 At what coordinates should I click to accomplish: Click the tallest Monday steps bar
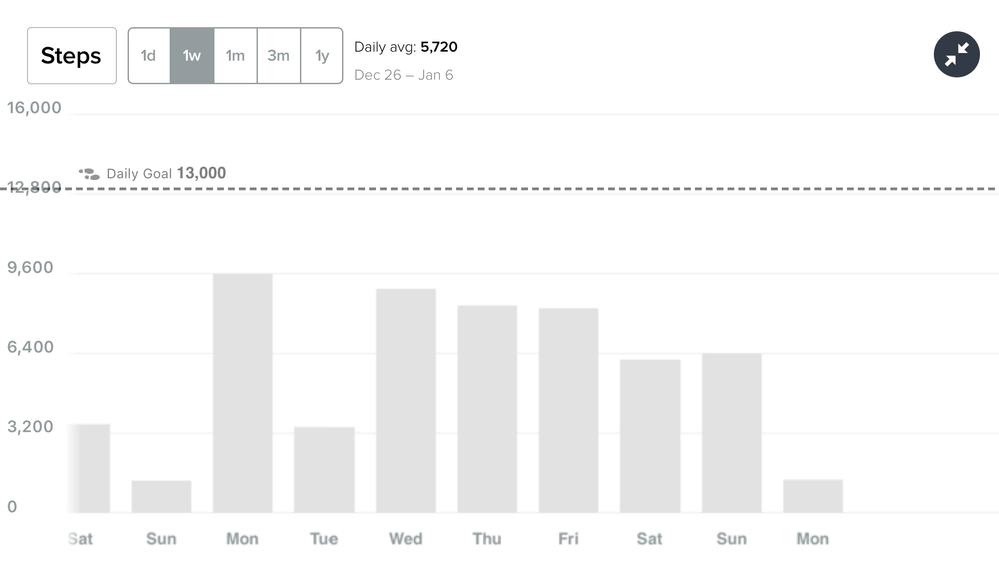(x=242, y=393)
